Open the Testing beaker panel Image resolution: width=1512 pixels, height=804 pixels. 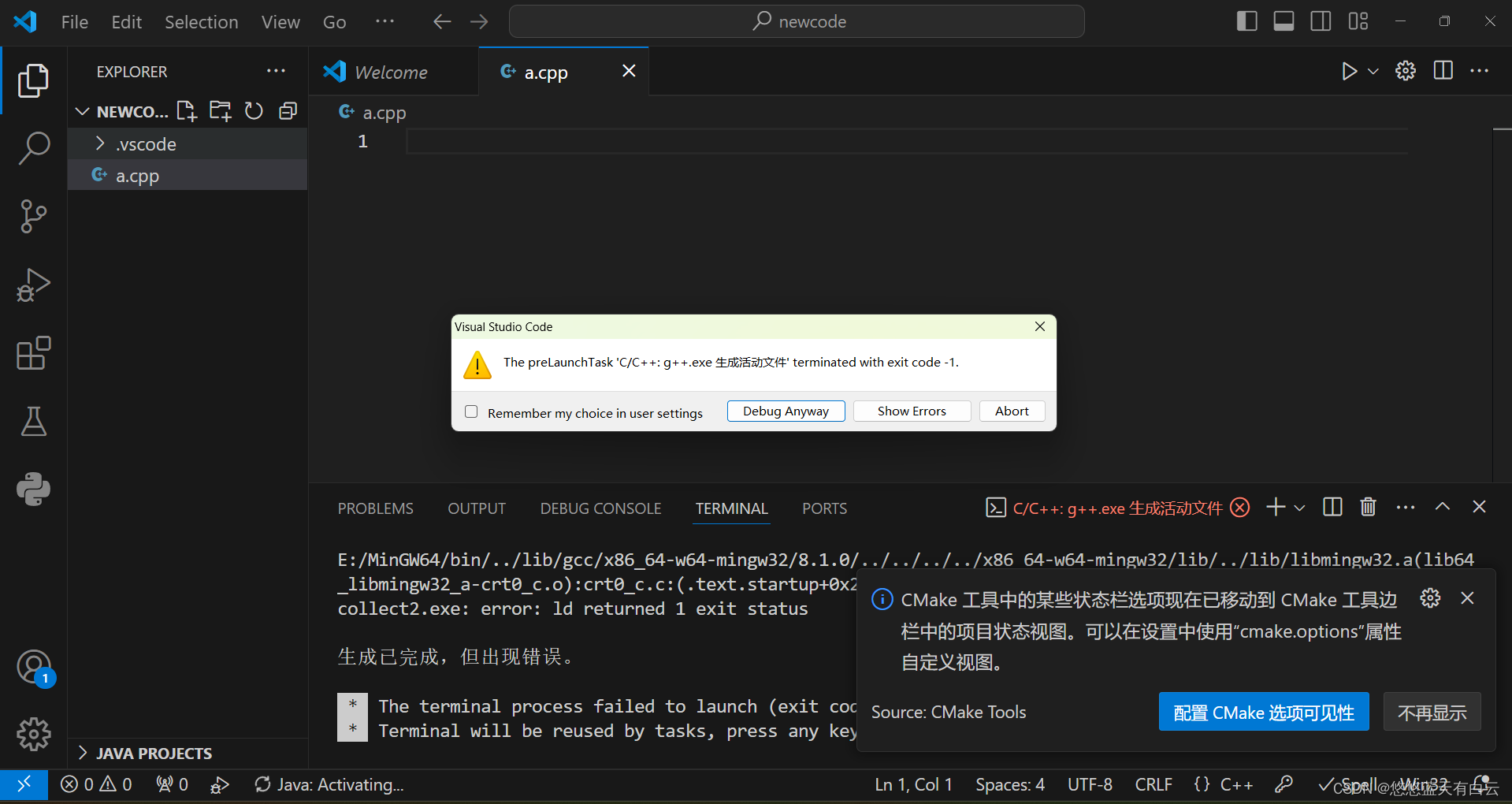(33, 422)
